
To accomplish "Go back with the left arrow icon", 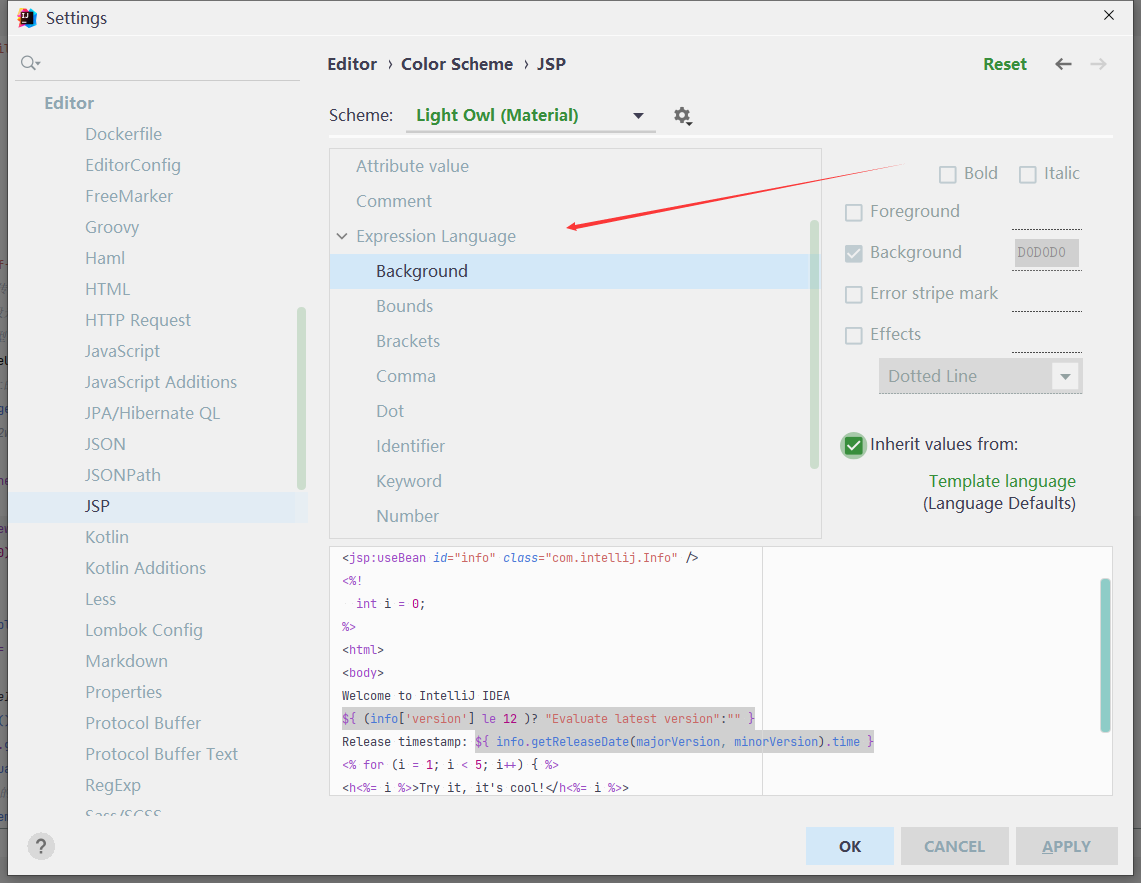I will 1063,64.
